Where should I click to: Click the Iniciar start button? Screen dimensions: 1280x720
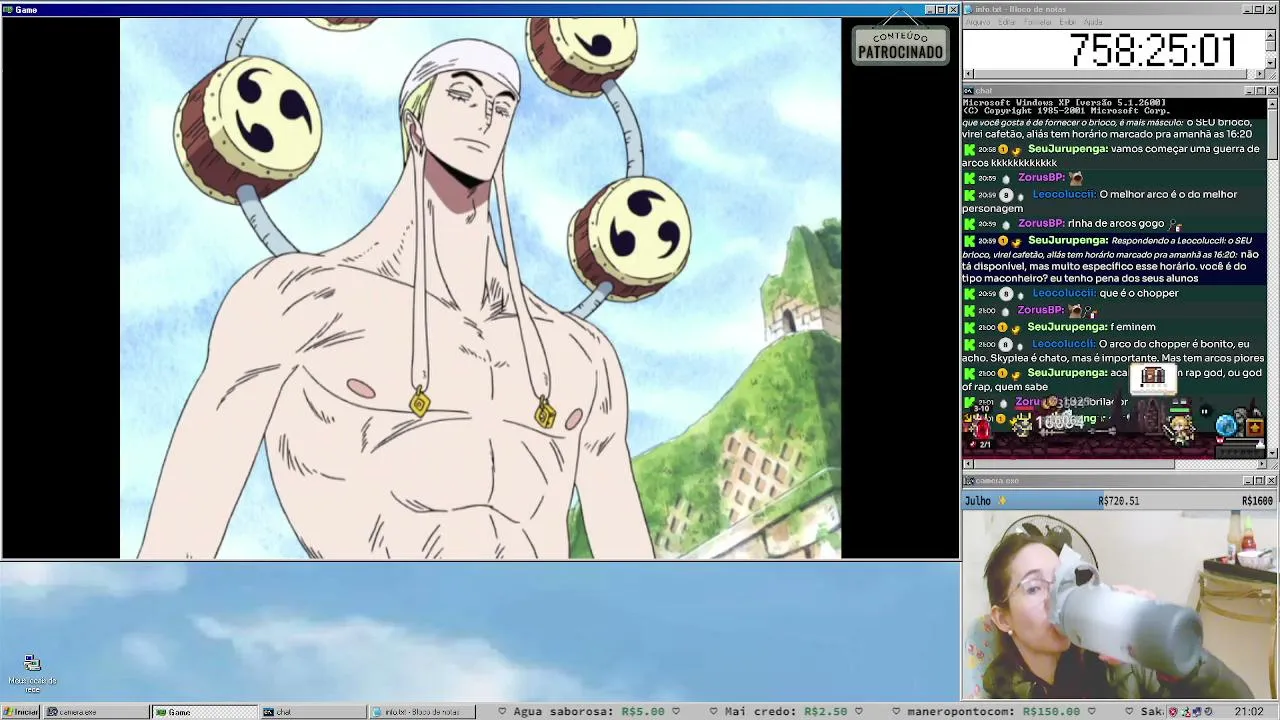pos(20,712)
